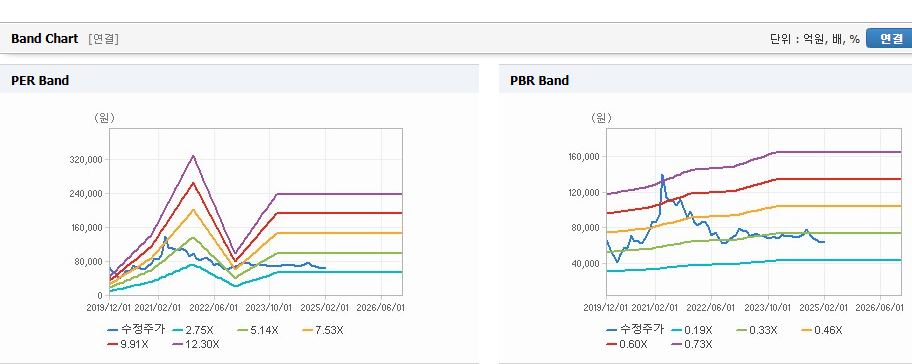The width and height of the screenshot is (912, 364).
Task: Click the 2025/02/01 axis label in PER chart
Action: coord(325,306)
